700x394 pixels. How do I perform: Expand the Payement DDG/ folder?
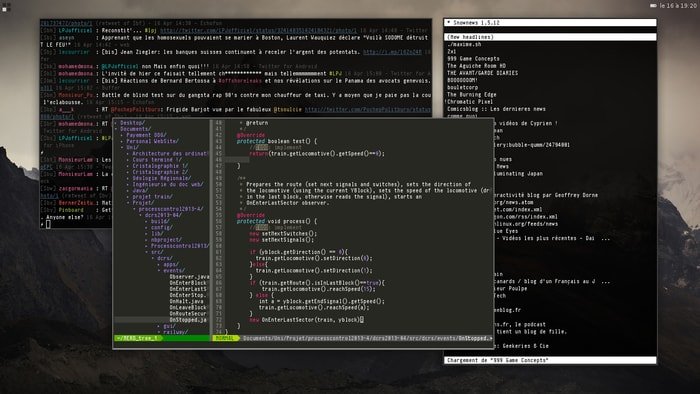[x=146, y=135]
